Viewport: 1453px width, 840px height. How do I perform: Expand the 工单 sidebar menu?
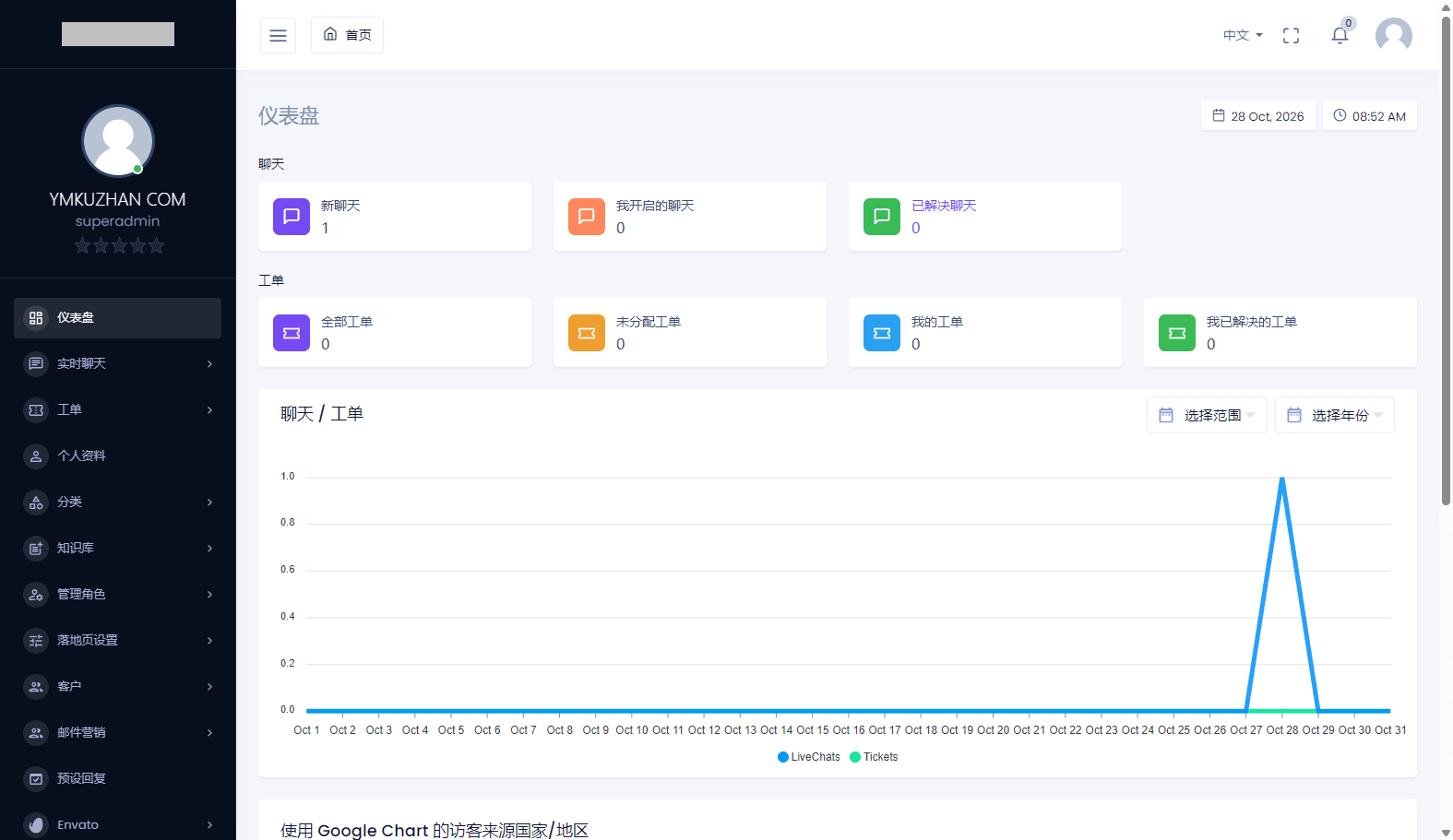(118, 410)
